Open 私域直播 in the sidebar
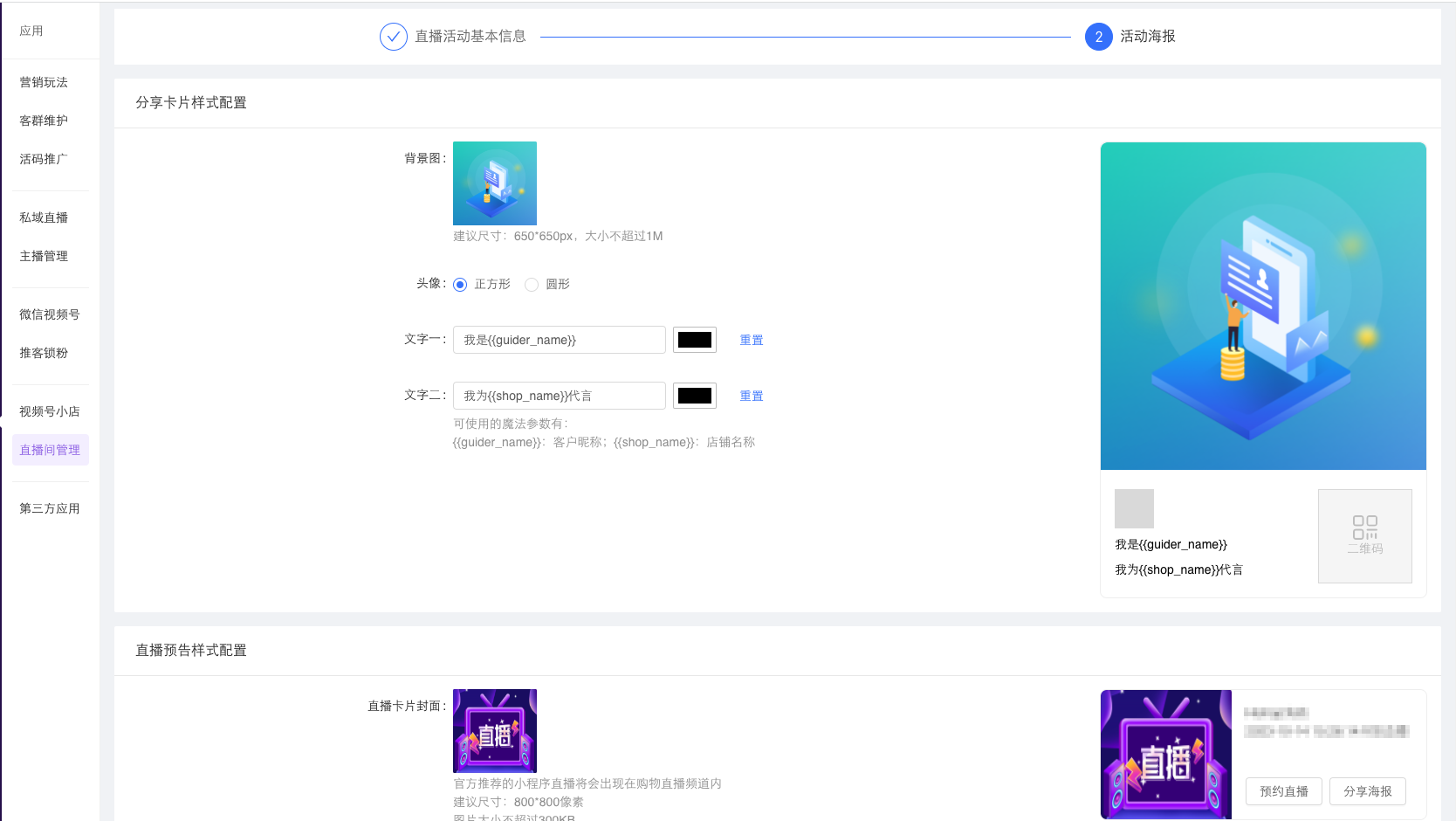Image resolution: width=1456 pixels, height=821 pixels. [44, 217]
